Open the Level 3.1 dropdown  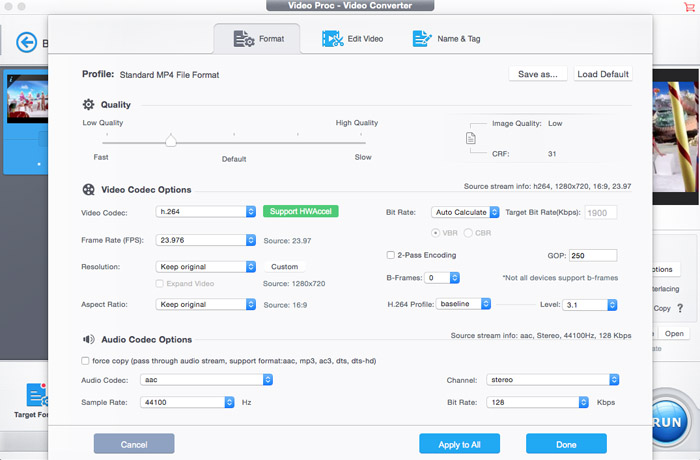[589, 305]
